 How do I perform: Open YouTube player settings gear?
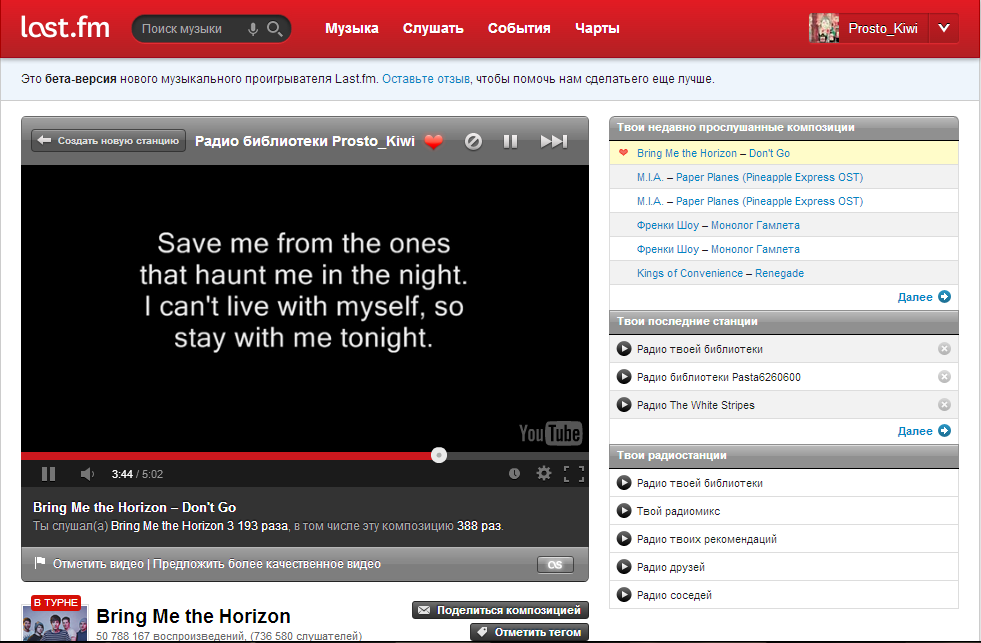(x=543, y=473)
